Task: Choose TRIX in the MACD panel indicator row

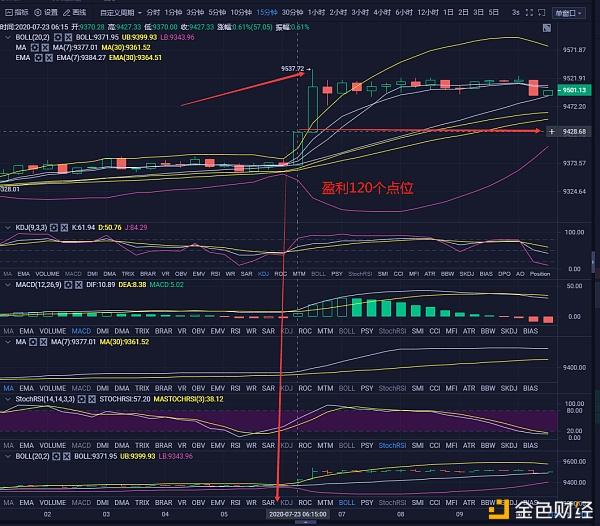Action: (x=142, y=330)
